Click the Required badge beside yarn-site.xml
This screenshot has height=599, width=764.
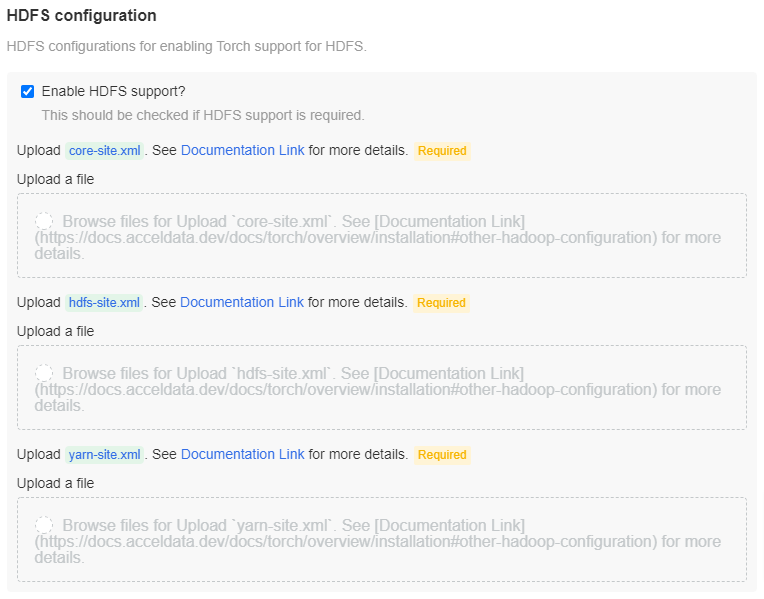click(x=442, y=455)
